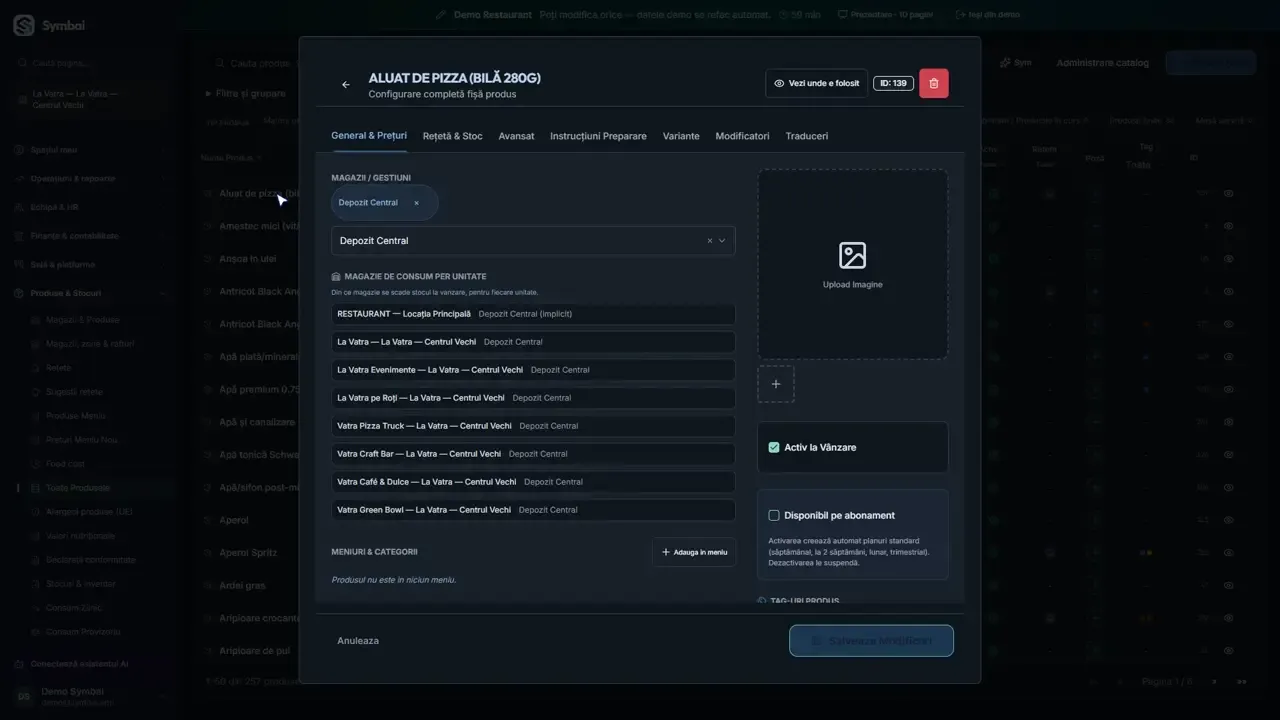The width and height of the screenshot is (1280, 720).
Task: Select the Vatra Craft Bar row
Action: pos(533,454)
